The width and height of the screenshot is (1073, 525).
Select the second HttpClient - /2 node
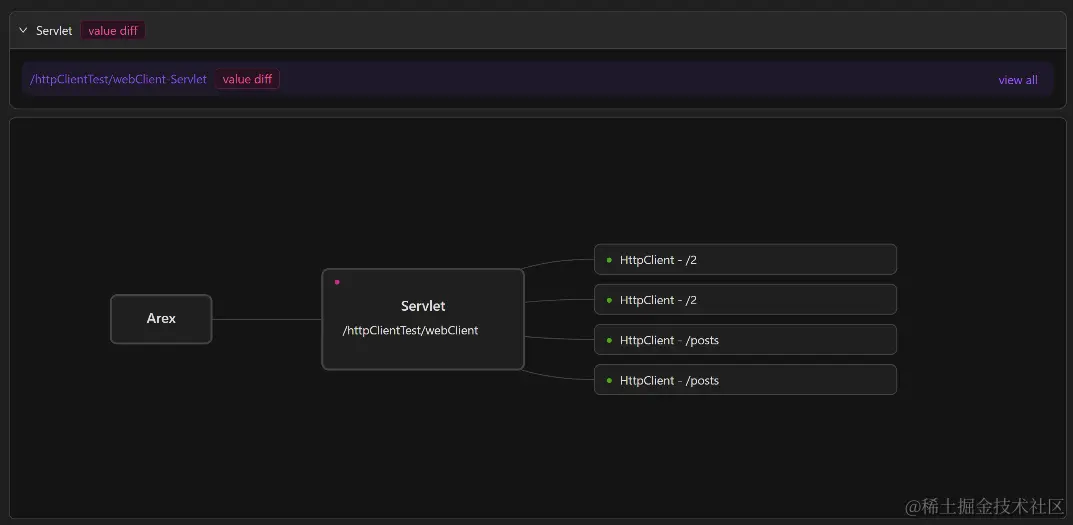click(x=745, y=300)
